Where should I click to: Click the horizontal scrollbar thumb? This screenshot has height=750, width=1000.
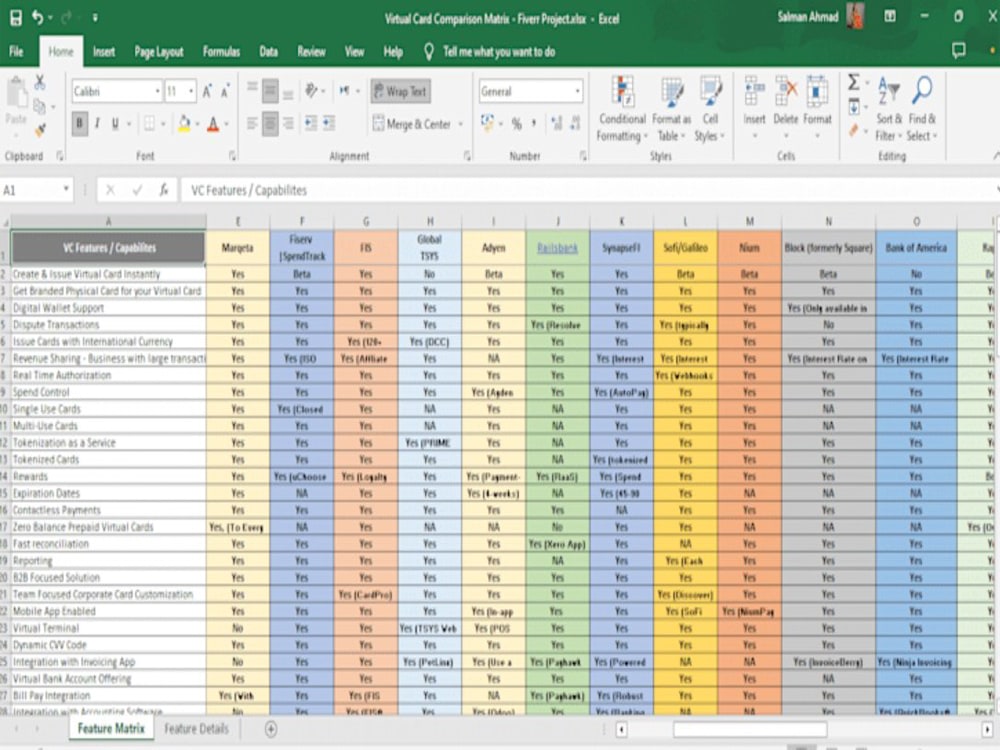click(749, 729)
